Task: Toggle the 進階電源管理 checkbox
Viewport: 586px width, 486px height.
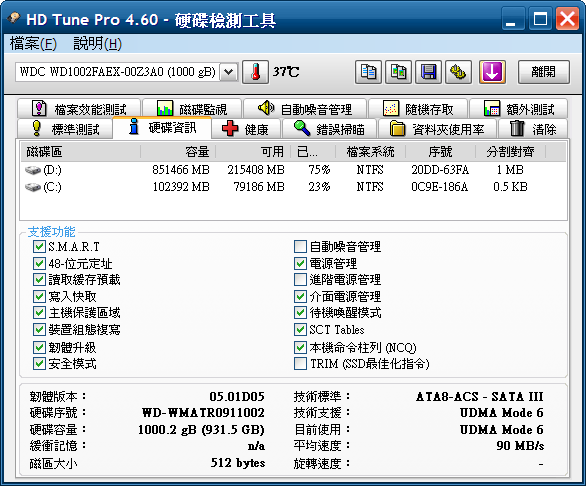Action: (x=300, y=280)
